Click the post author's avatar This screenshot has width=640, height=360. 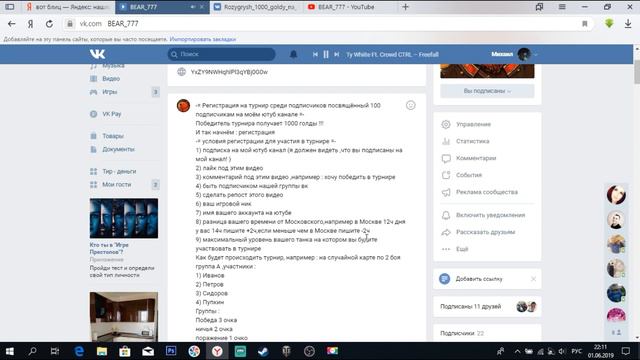(x=183, y=106)
